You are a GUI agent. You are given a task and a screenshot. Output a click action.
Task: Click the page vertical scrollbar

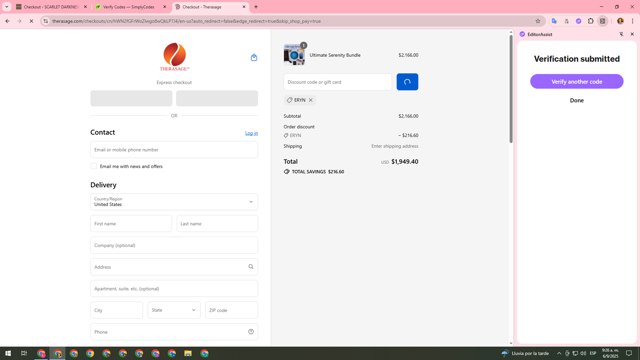(511, 89)
